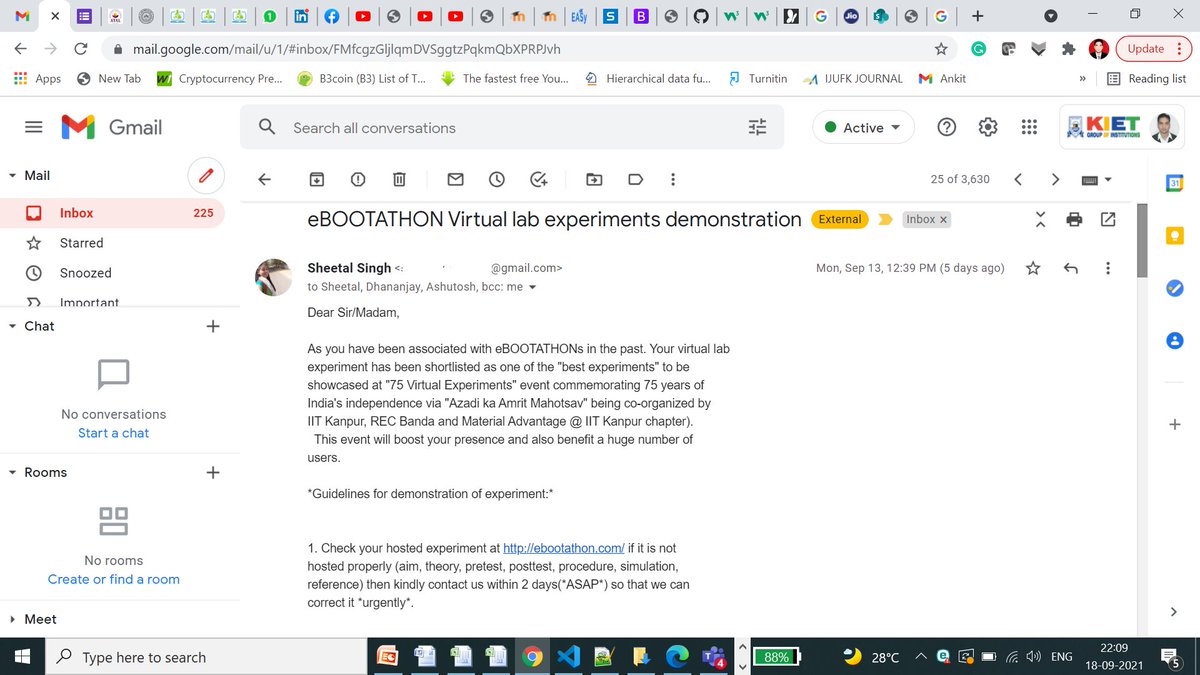Open Gmail main menu hamburger icon
1200x675 pixels.
34,127
